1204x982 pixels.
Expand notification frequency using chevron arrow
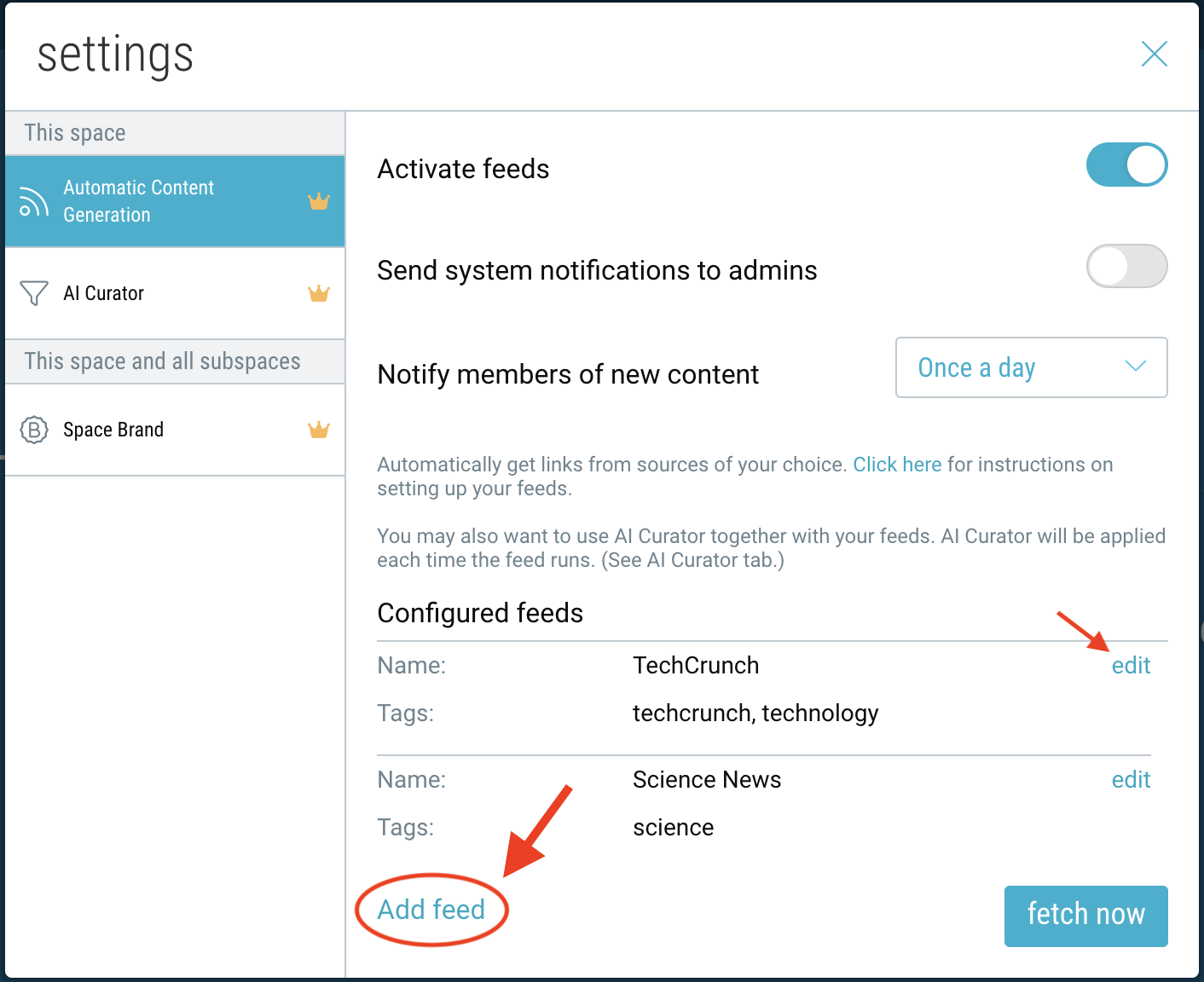point(1135,367)
